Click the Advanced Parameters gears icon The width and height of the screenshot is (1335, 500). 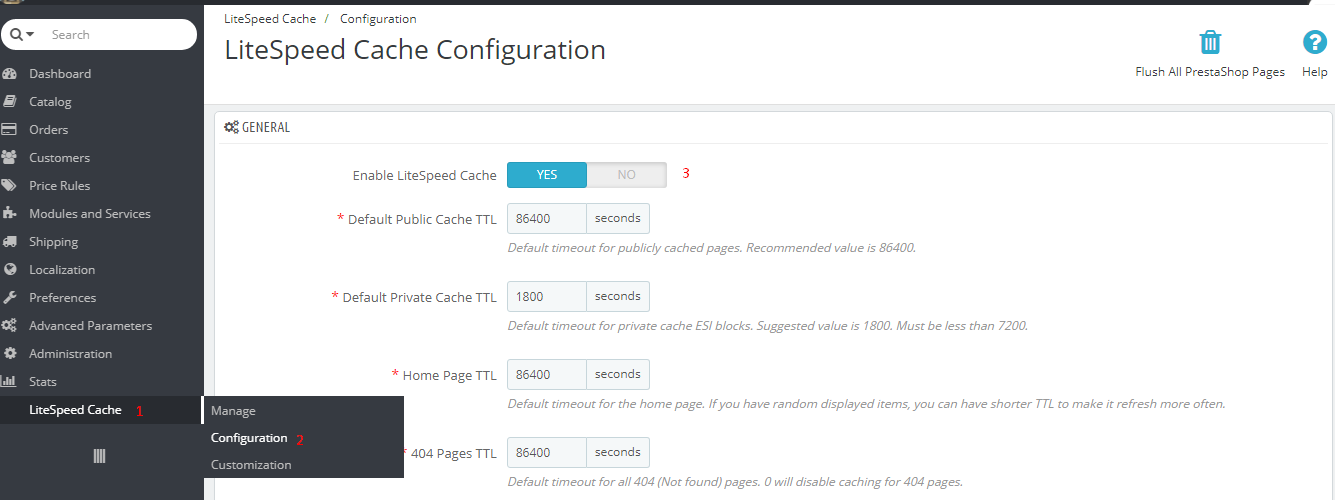10,326
